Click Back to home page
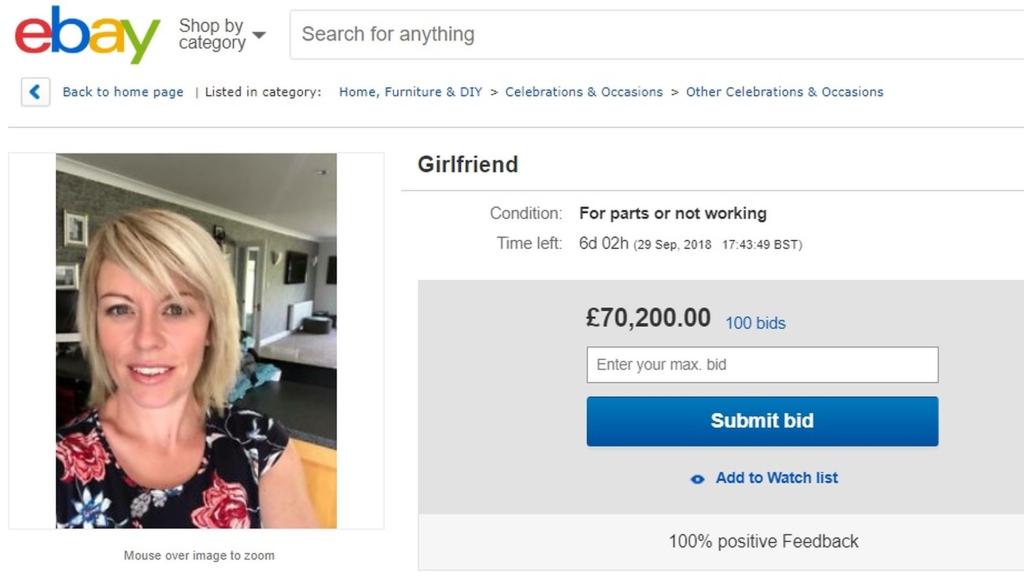 coord(122,92)
